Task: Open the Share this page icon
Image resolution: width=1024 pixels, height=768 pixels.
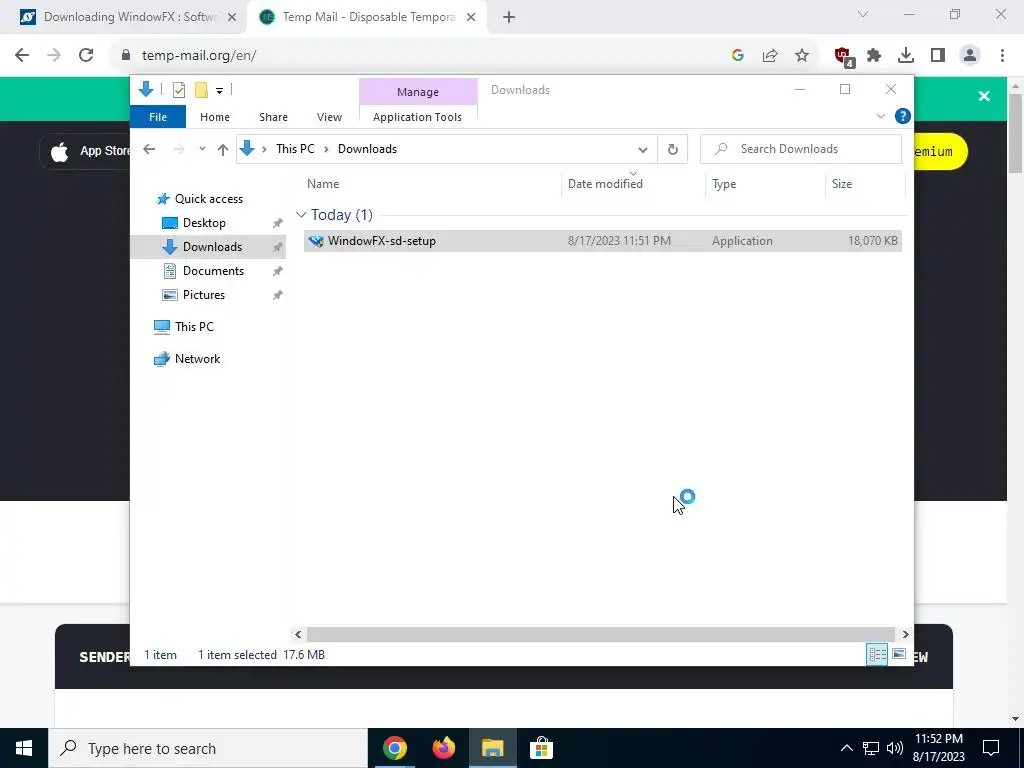Action: click(770, 56)
